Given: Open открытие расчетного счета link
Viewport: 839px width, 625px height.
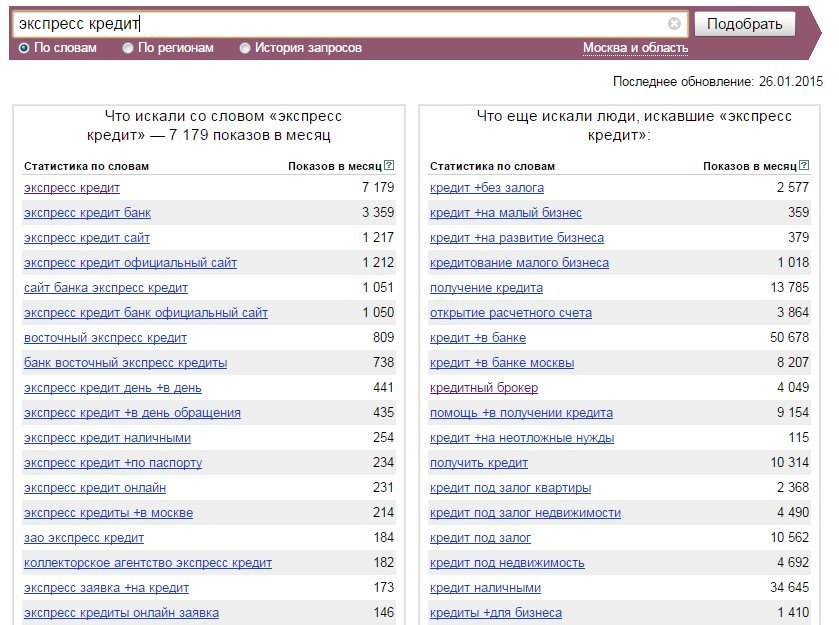Looking at the screenshot, I should 511,312.
